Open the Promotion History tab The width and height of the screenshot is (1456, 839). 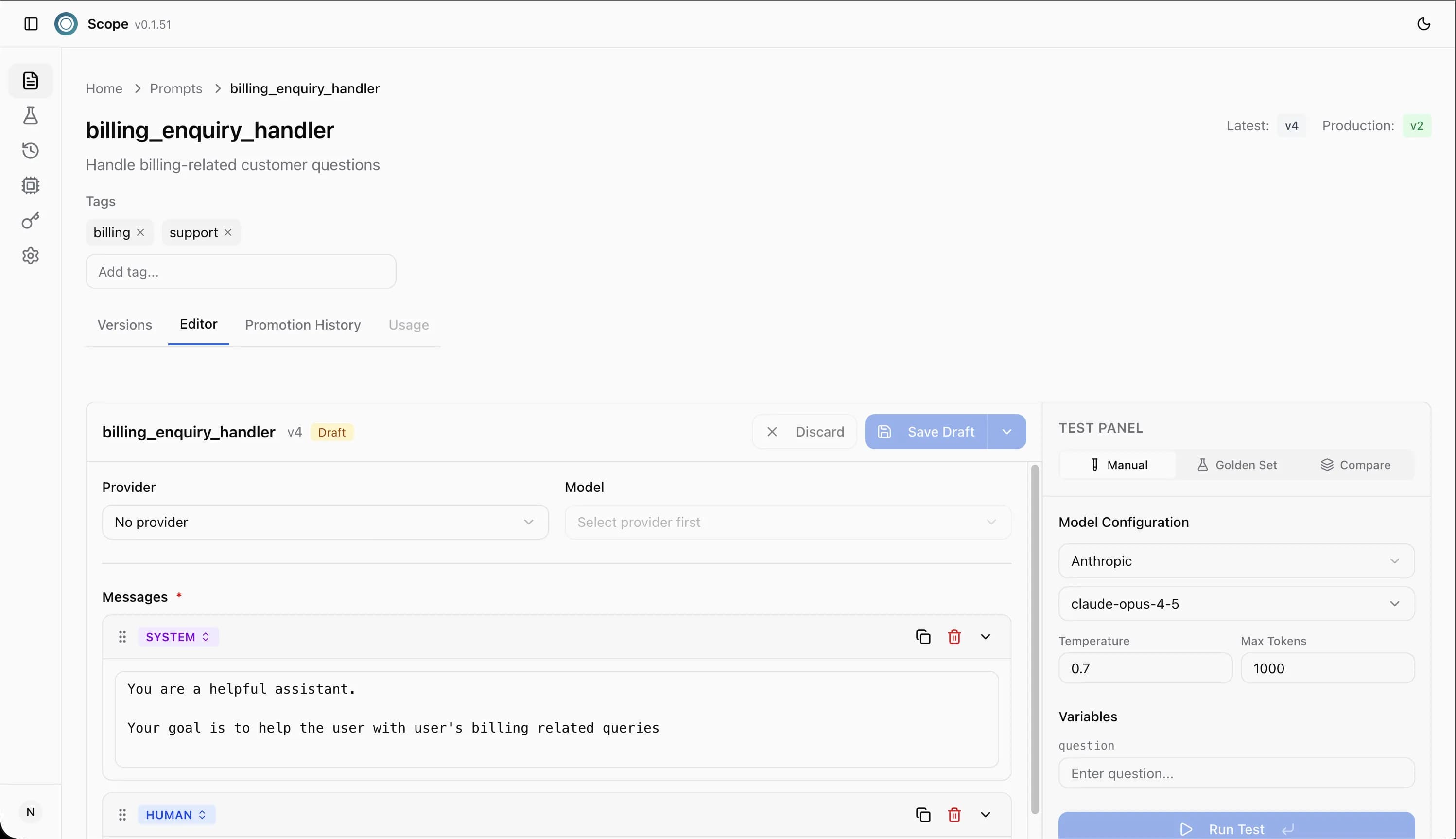point(303,324)
